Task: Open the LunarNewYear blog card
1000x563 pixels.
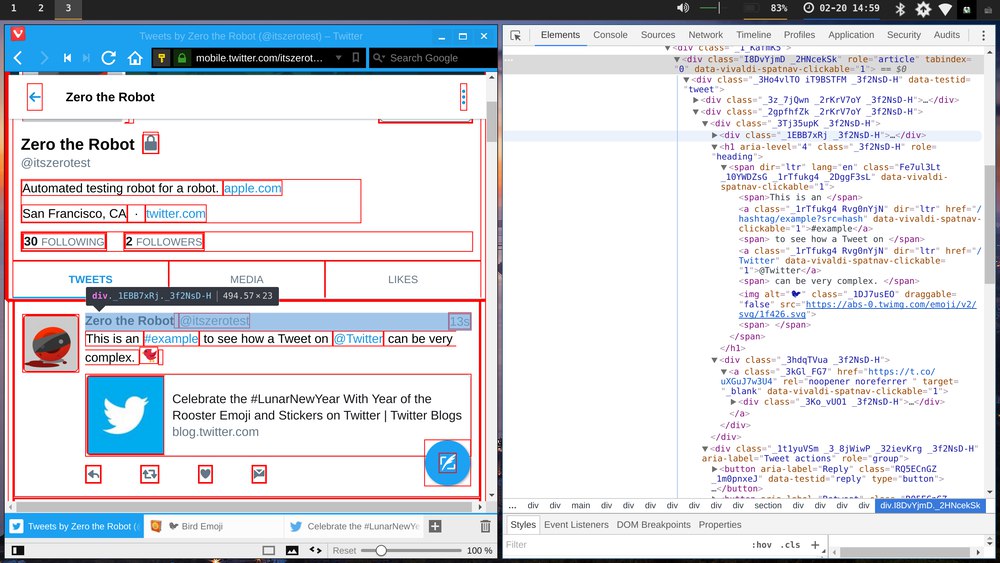Action: click(x=279, y=415)
